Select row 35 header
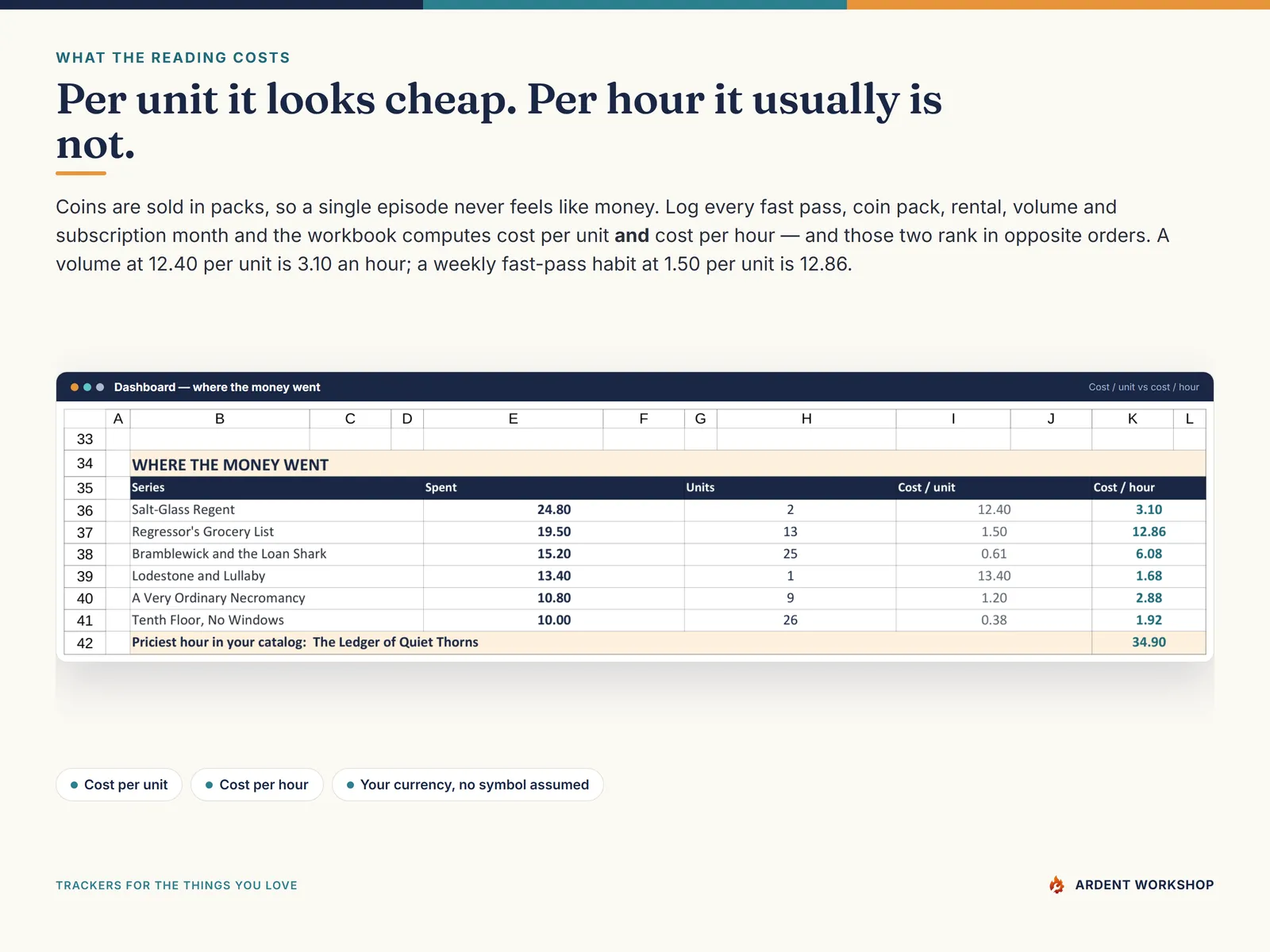Image resolution: width=1270 pixels, height=952 pixels. pyautogui.click(x=85, y=488)
